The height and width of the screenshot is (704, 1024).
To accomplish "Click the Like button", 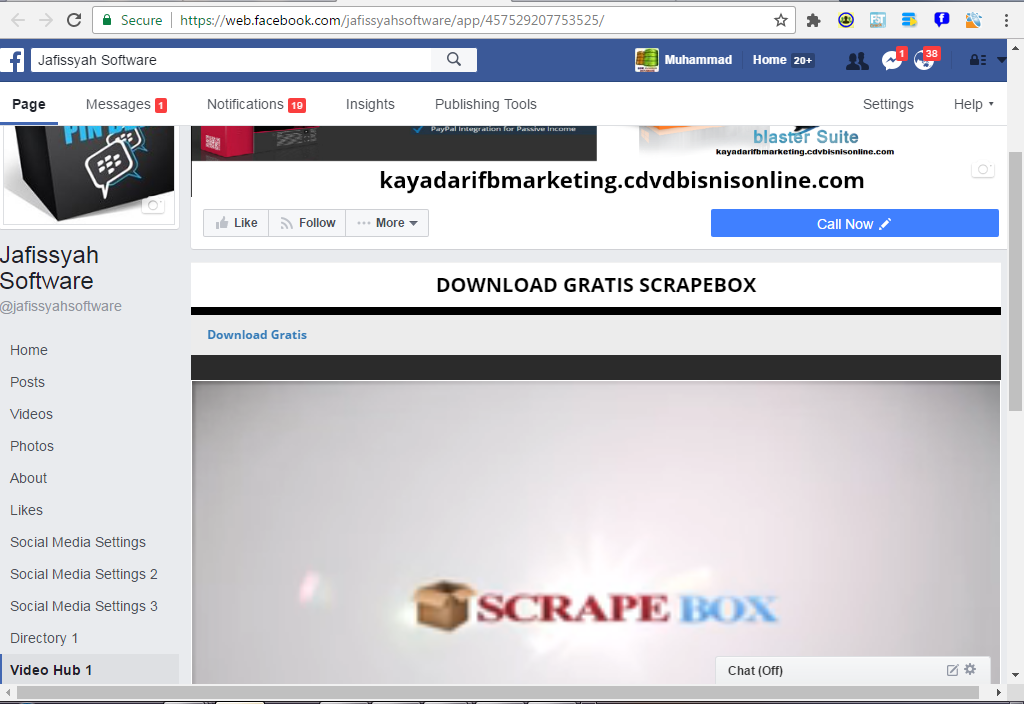I will (236, 223).
